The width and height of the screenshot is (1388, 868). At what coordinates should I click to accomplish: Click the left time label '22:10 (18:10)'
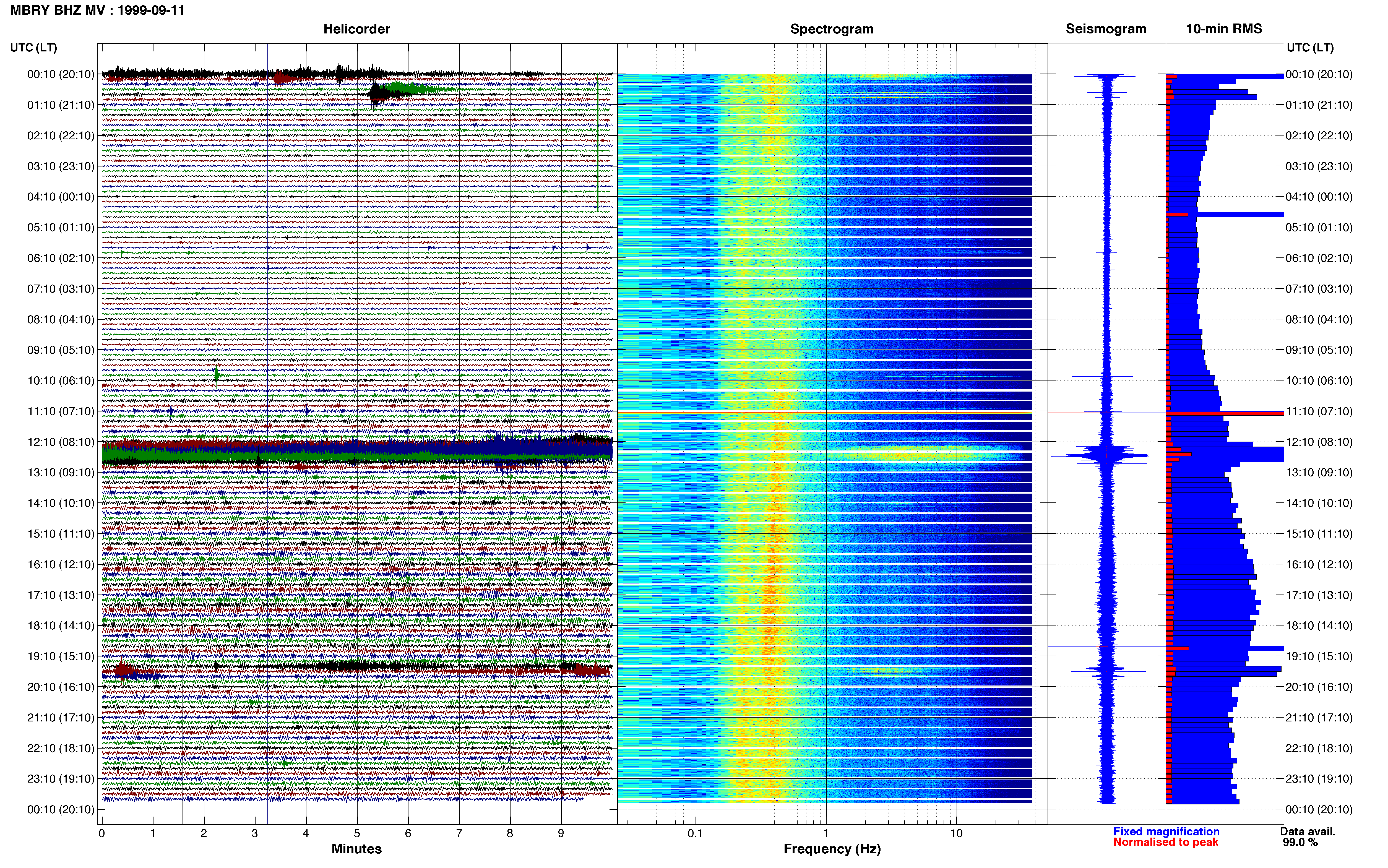[x=61, y=749]
